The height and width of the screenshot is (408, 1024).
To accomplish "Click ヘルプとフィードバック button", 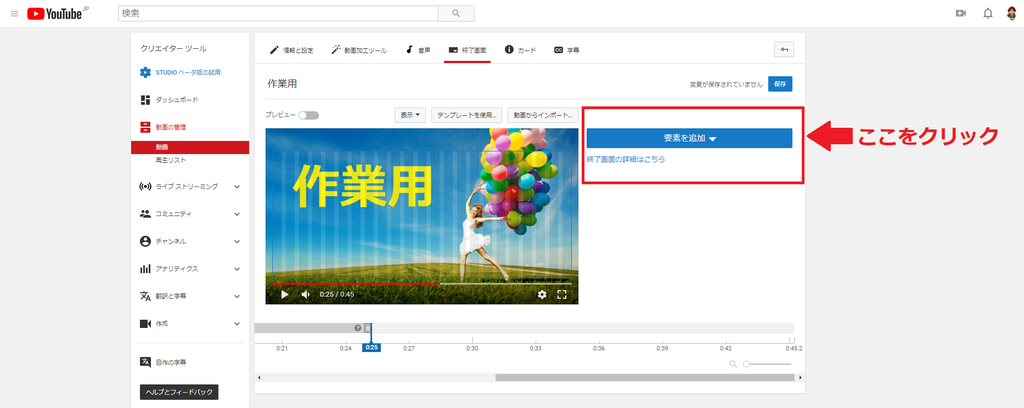I will point(179,392).
